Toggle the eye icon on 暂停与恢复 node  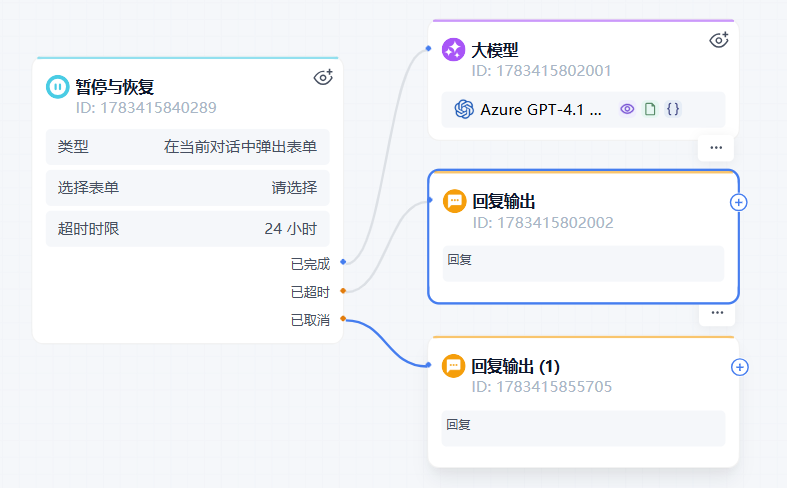pyautogui.click(x=323, y=77)
